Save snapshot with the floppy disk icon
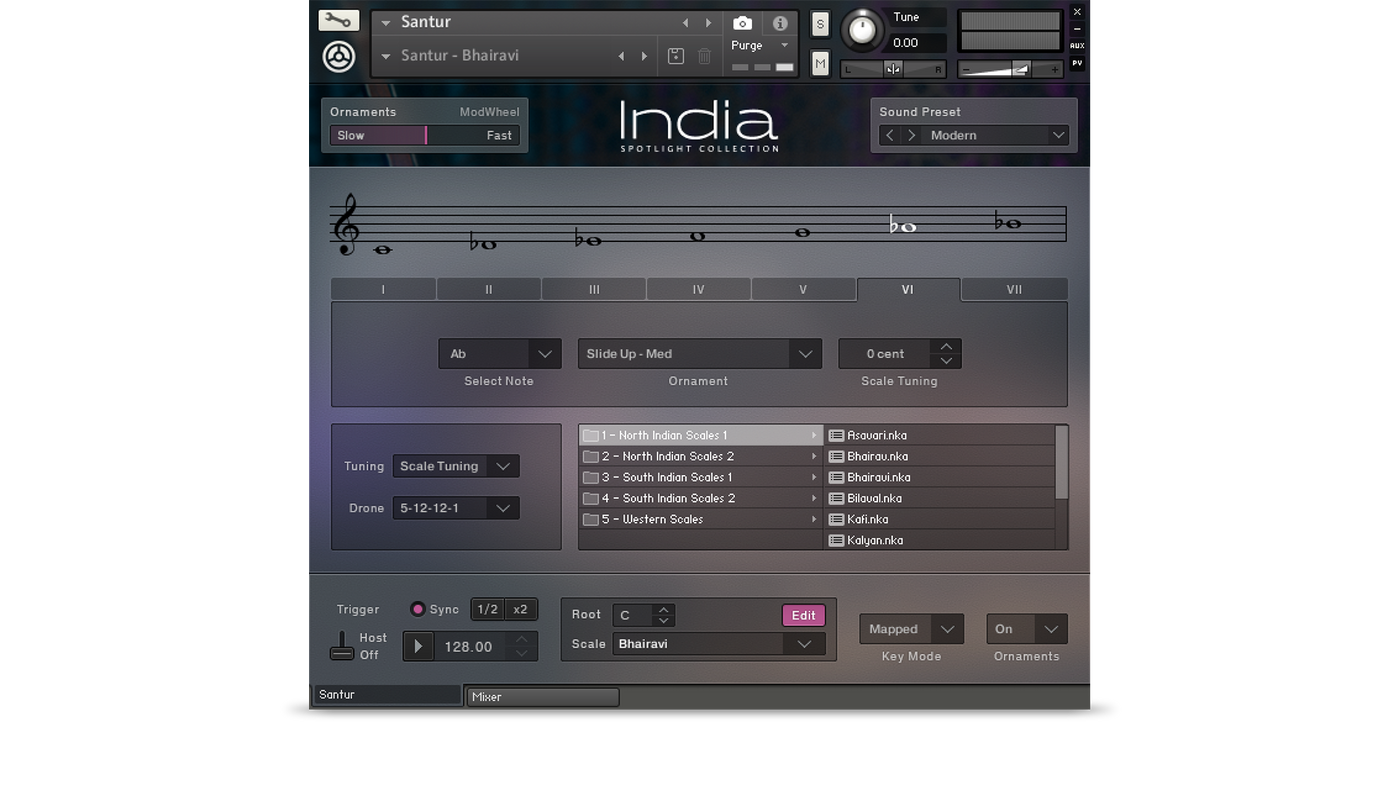1400x804 pixels. pos(676,56)
